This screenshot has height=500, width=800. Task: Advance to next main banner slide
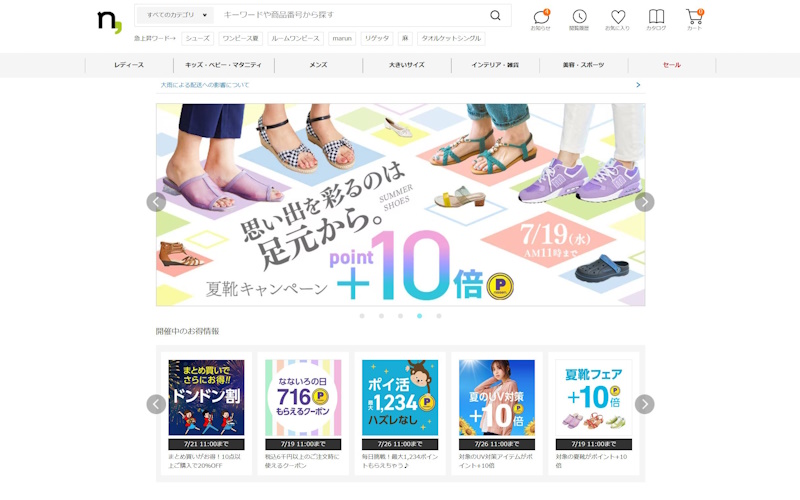(x=645, y=202)
